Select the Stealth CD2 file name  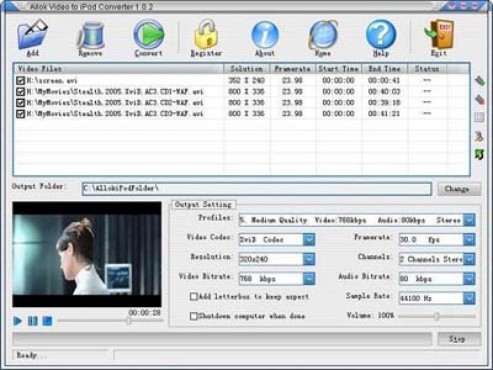coord(115,103)
